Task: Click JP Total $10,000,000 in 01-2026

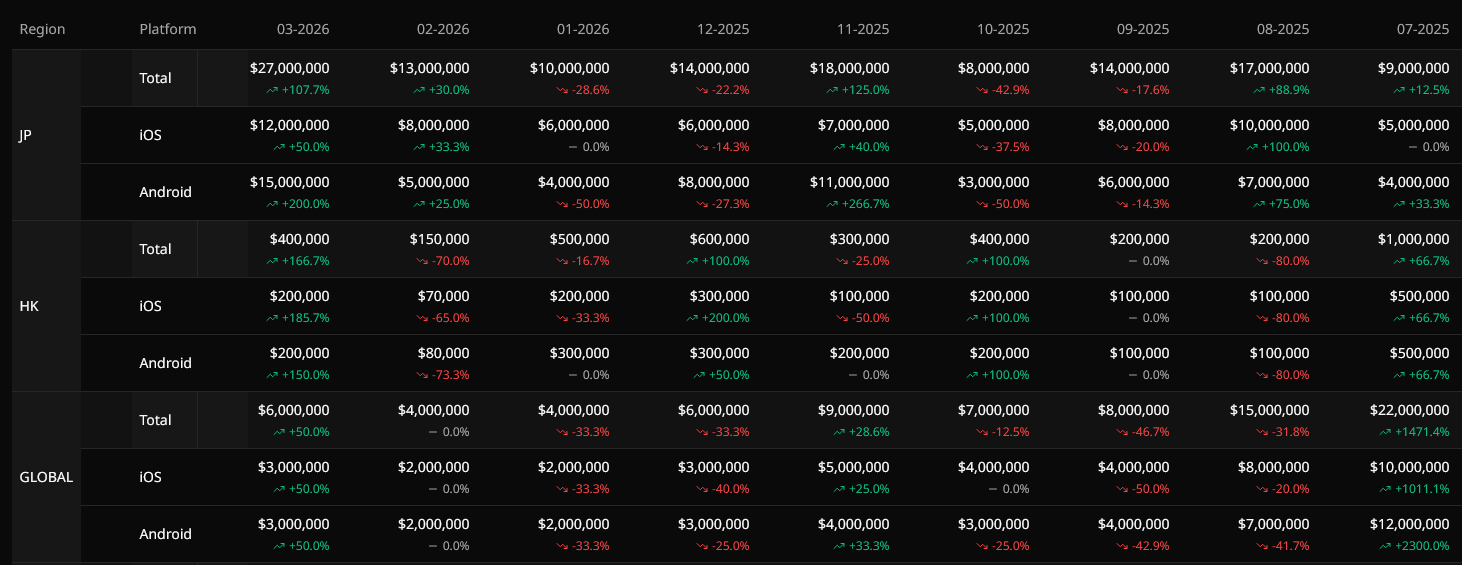Action: (570, 68)
